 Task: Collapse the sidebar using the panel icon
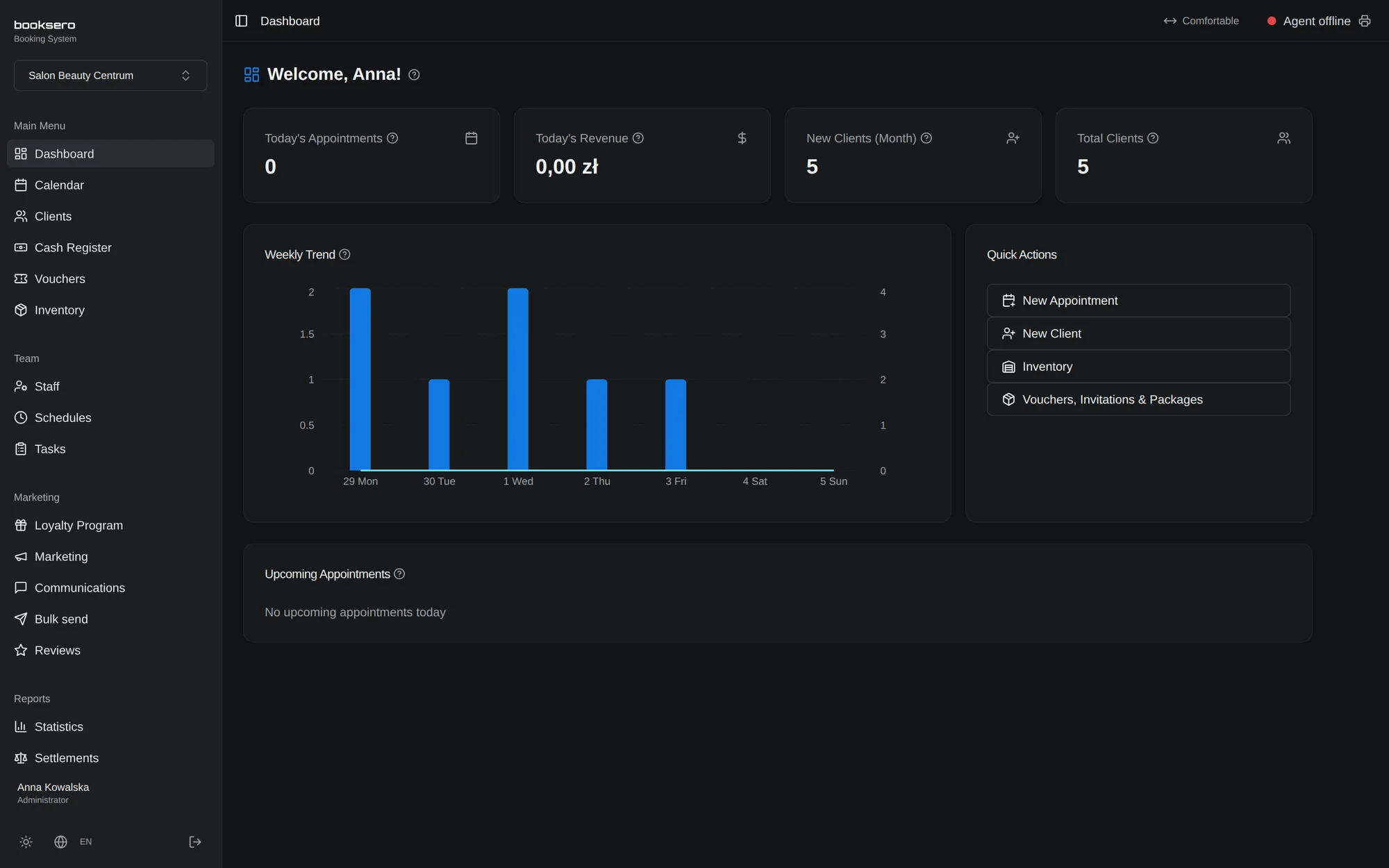(241, 21)
